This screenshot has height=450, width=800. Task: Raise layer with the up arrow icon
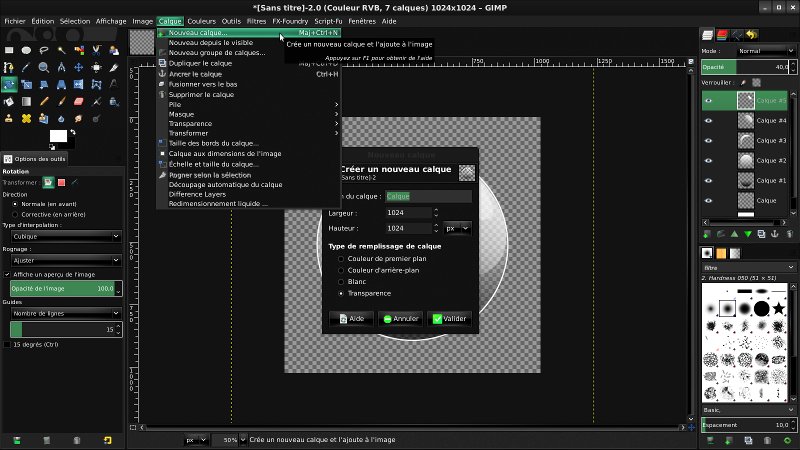click(734, 234)
